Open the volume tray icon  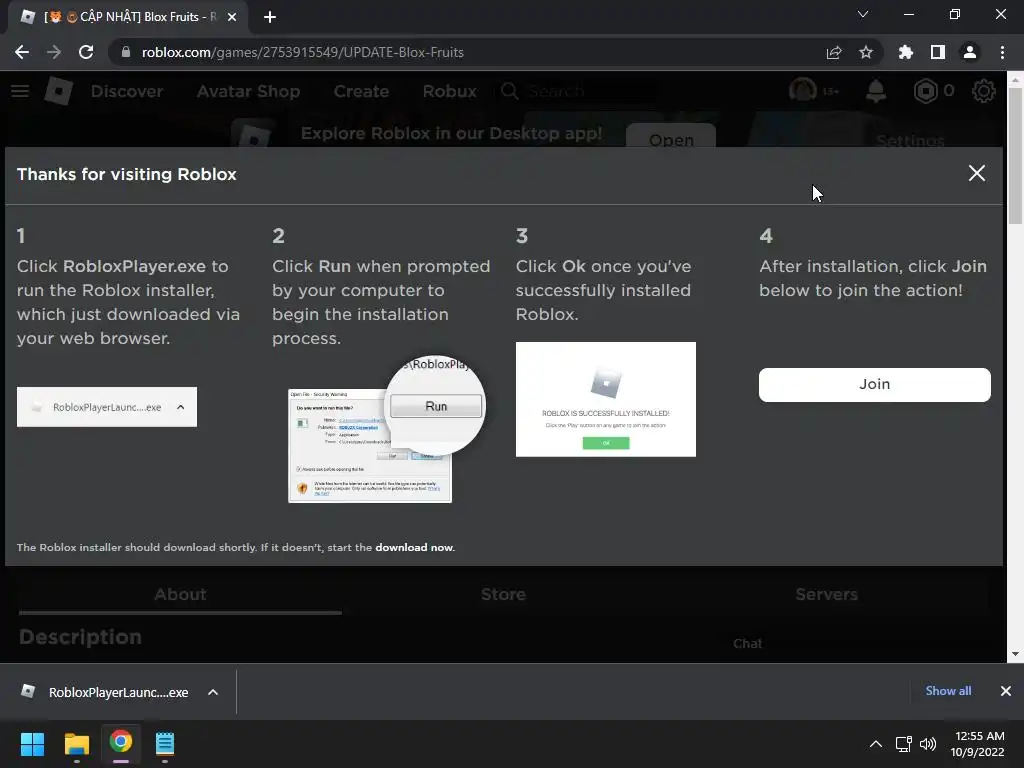tap(927, 744)
